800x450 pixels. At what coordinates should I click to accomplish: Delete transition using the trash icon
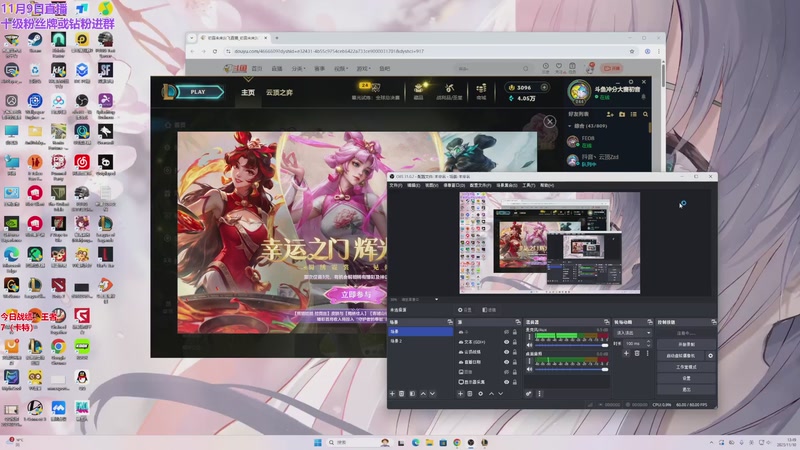coord(637,354)
